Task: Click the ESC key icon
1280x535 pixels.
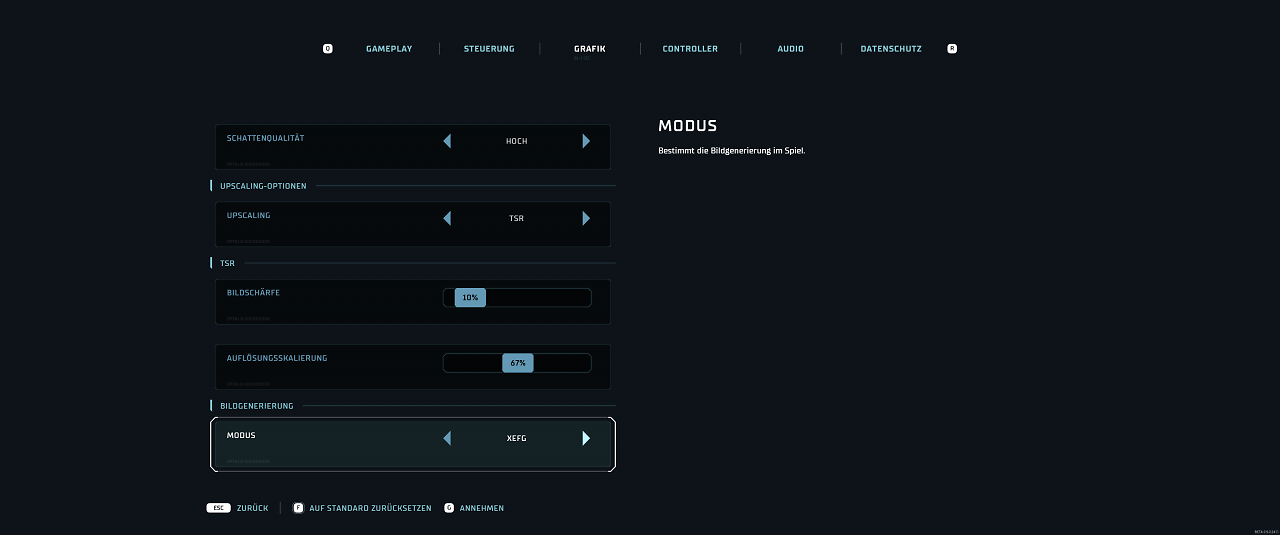Action: click(x=219, y=508)
